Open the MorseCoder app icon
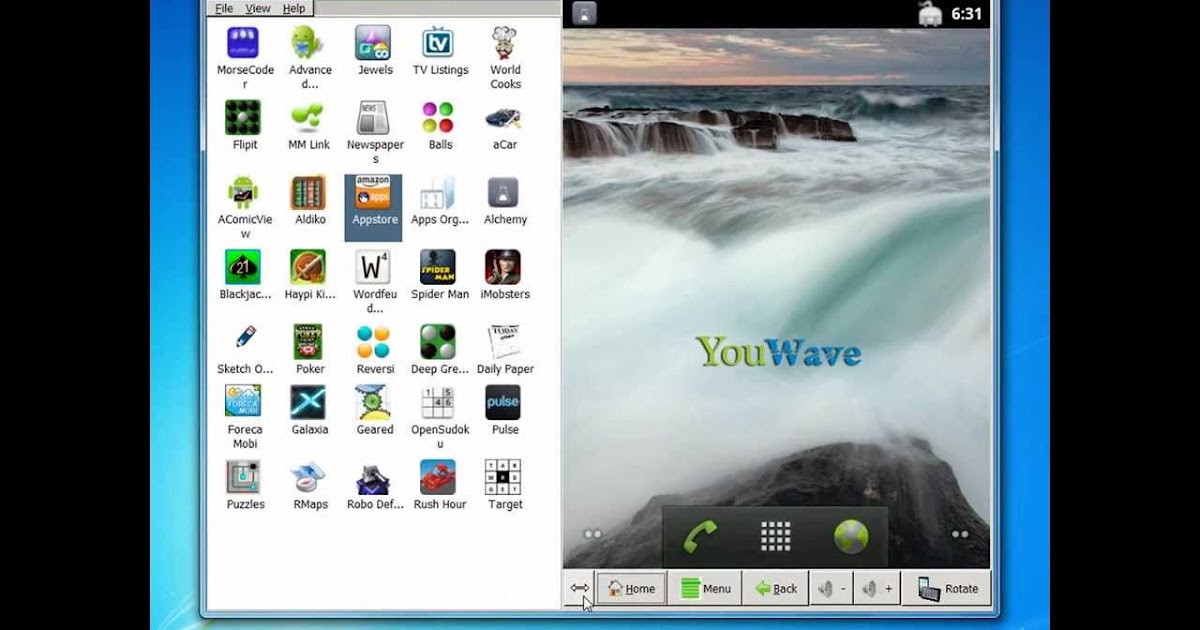Screen dimensions: 1200x630 pyautogui.click(x=245, y=43)
